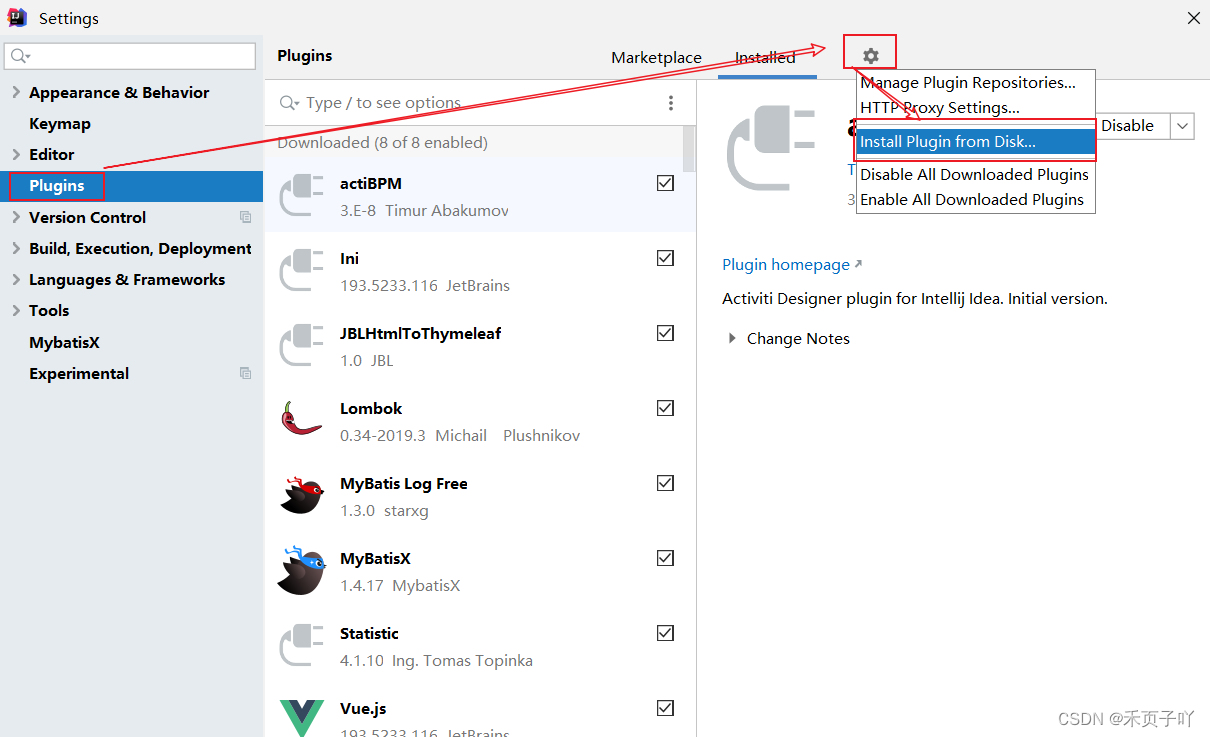Click the Vue.js logo icon

coord(301,717)
